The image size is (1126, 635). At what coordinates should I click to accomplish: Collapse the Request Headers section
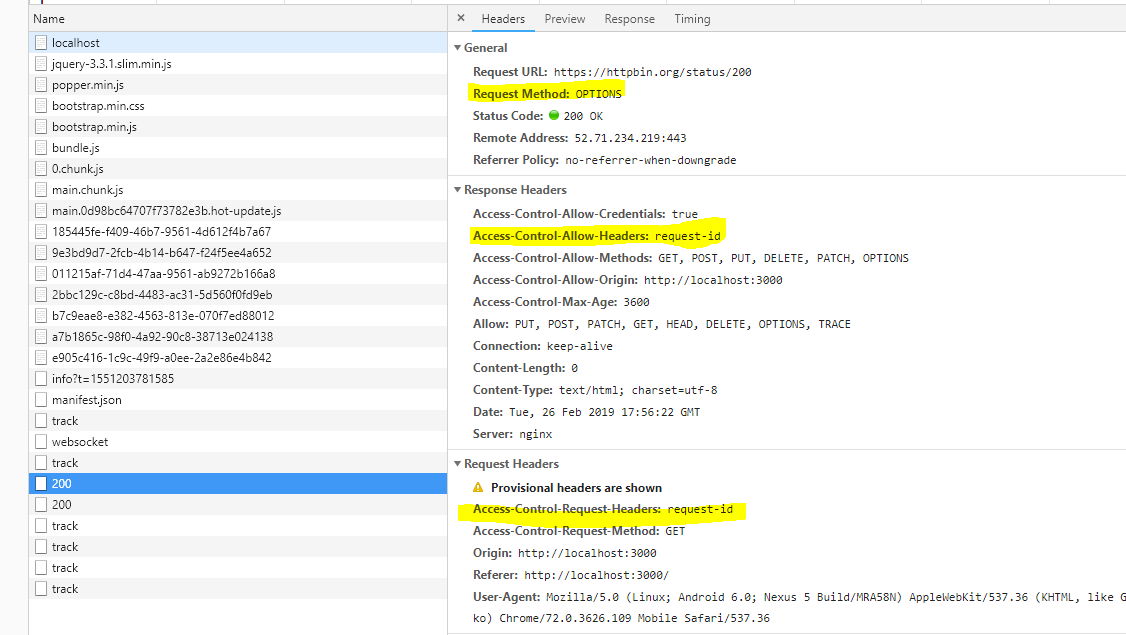pyautogui.click(x=458, y=463)
